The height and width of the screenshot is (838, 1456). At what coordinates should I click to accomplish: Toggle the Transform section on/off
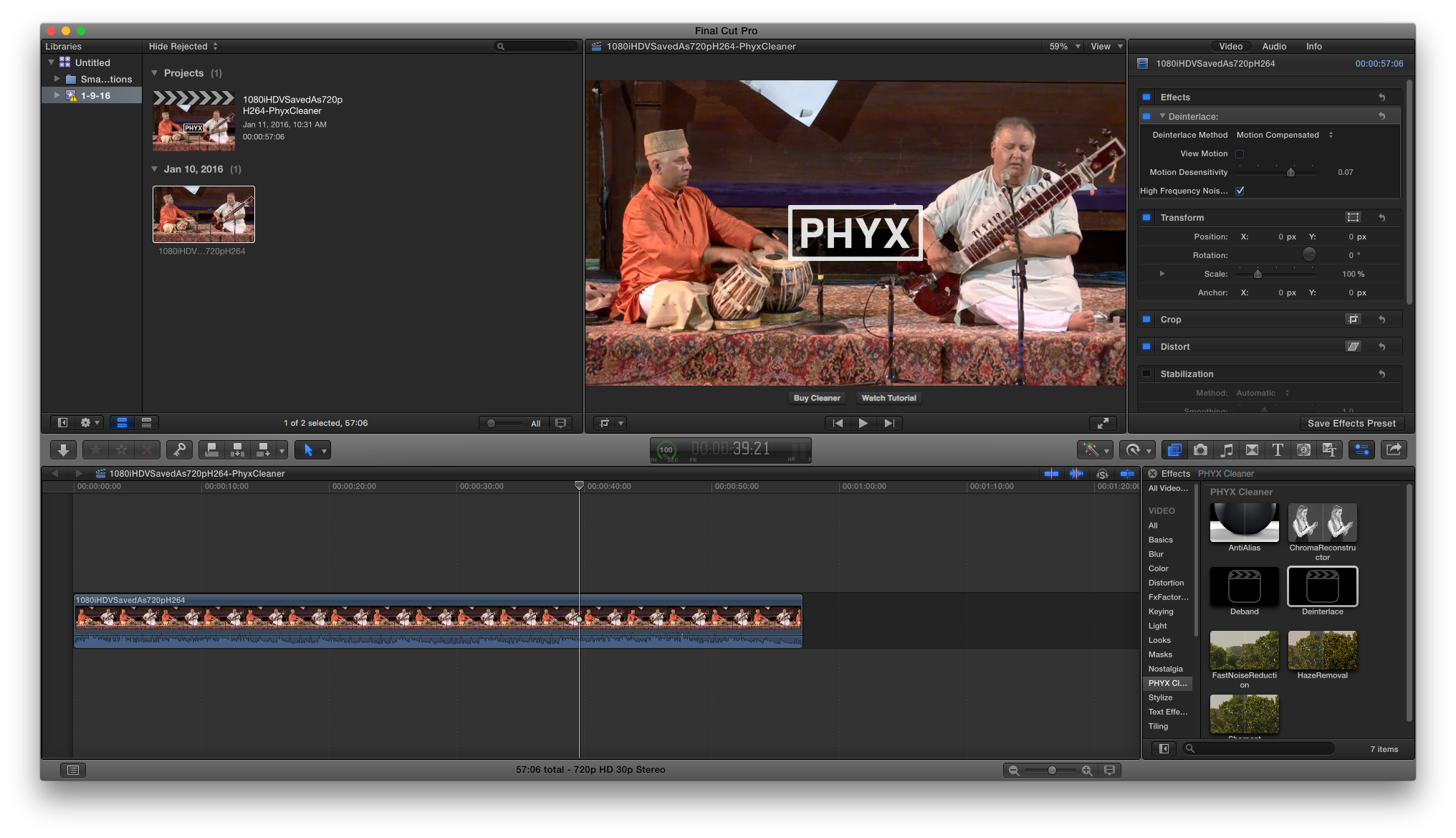point(1146,217)
